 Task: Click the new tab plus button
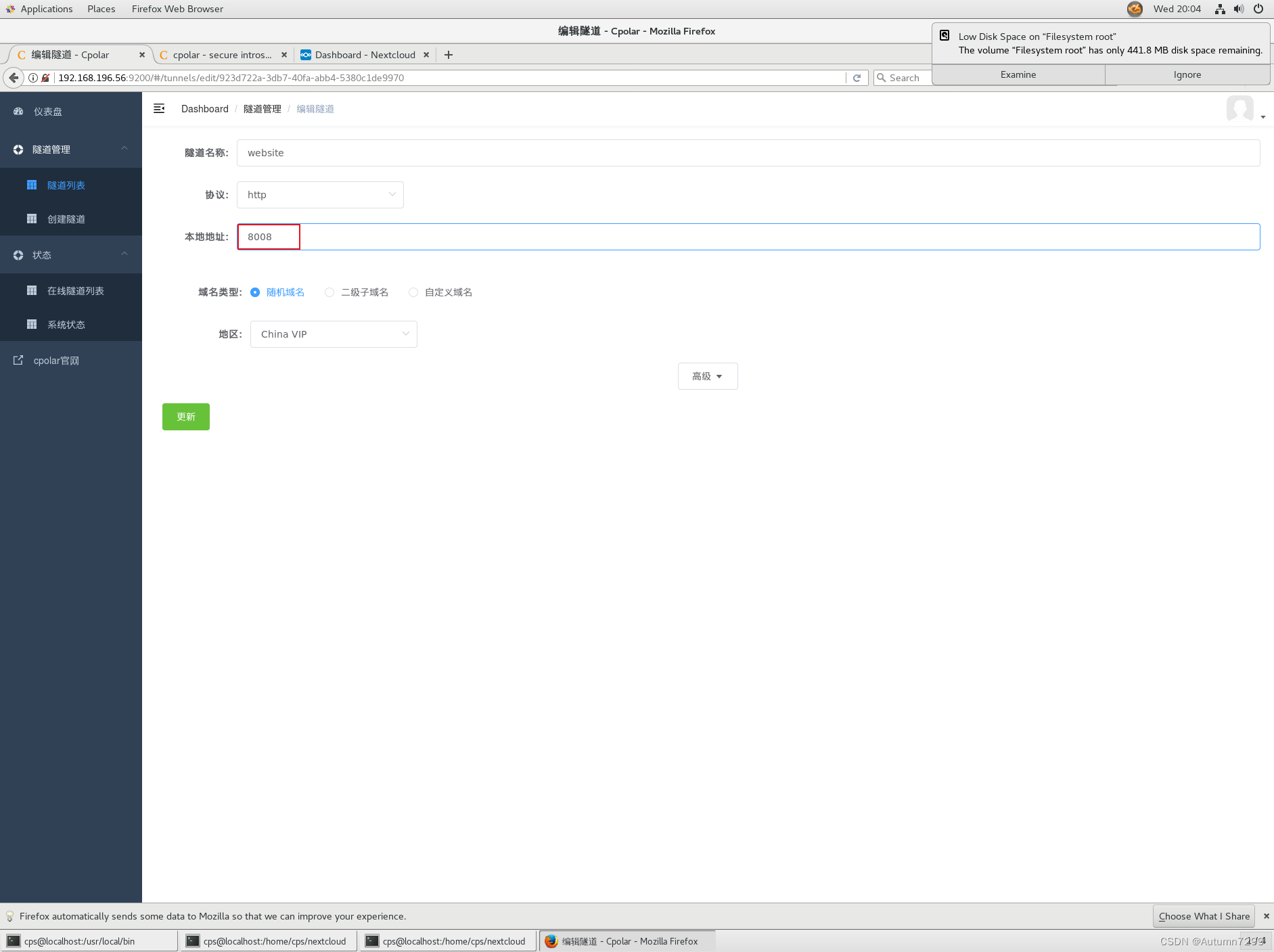[x=448, y=55]
